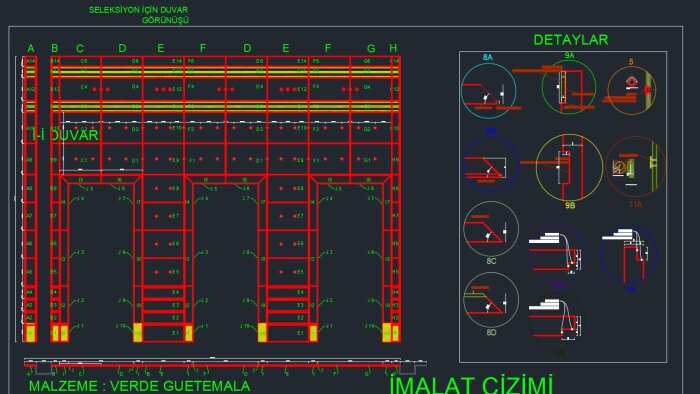The image size is (700, 394).
Task: Click the orange detail circle labeled 5
Action: 632,91
